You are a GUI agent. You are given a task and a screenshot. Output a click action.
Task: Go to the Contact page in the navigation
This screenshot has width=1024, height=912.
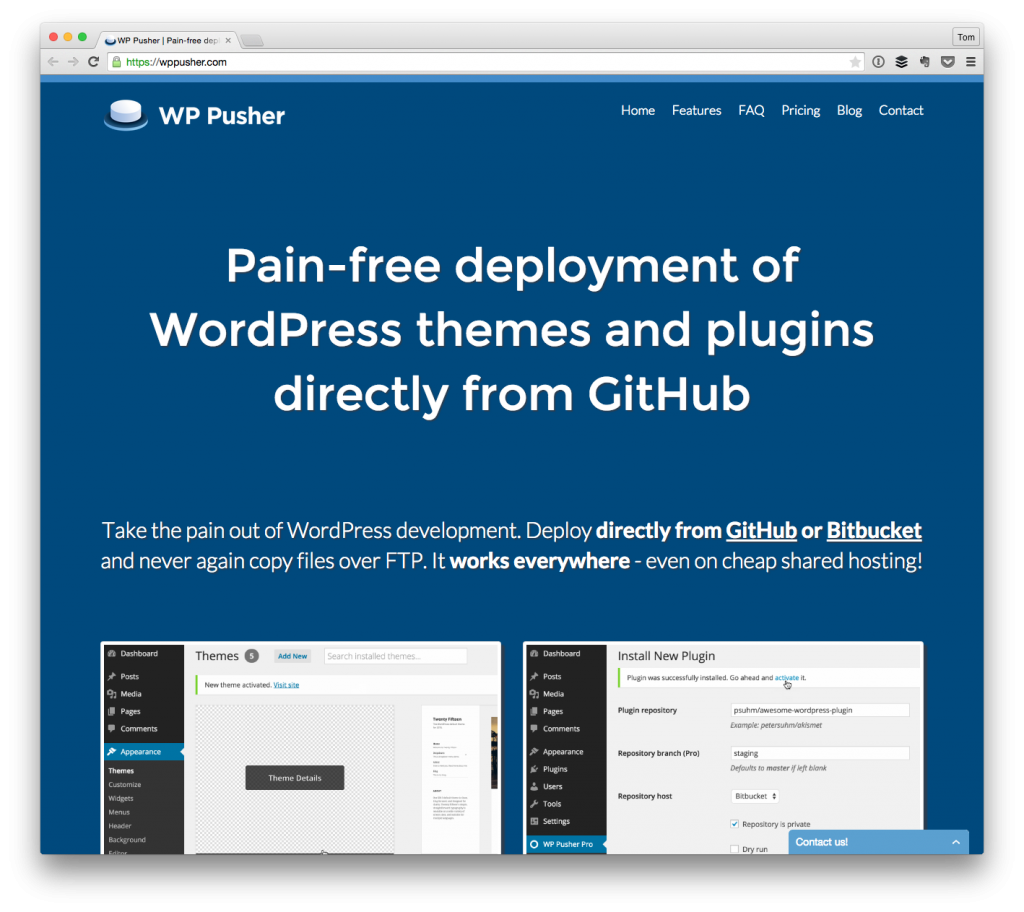point(901,110)
